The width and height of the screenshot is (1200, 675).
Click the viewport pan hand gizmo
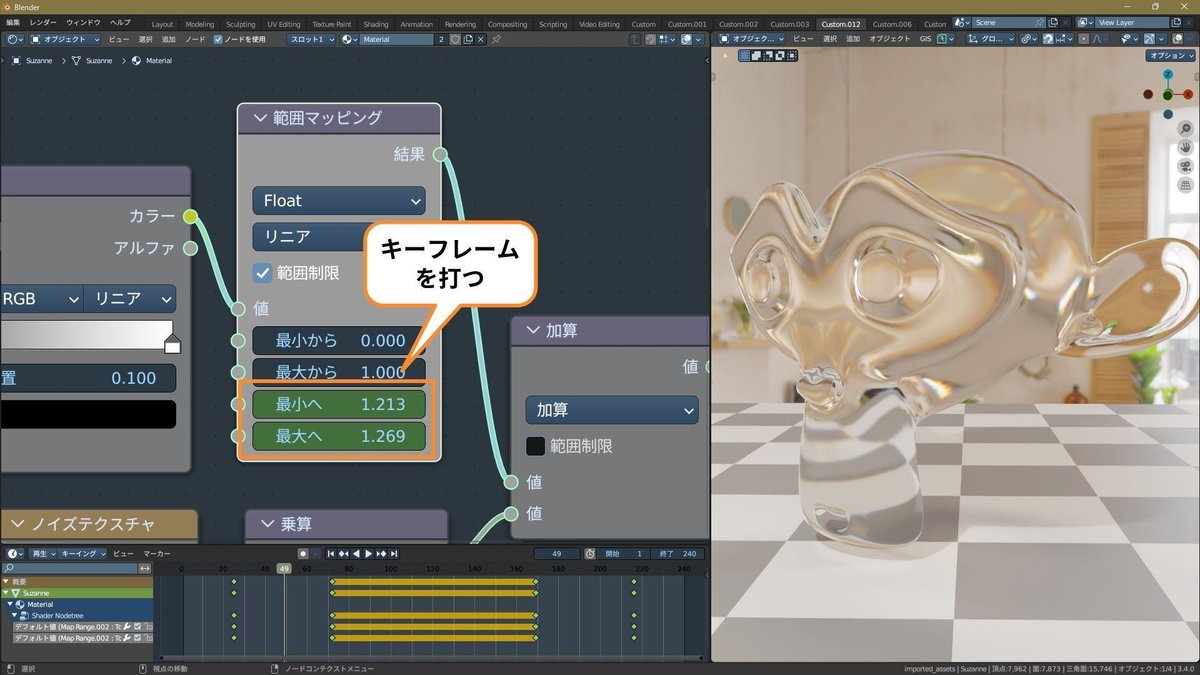[x=1185, y=147]
